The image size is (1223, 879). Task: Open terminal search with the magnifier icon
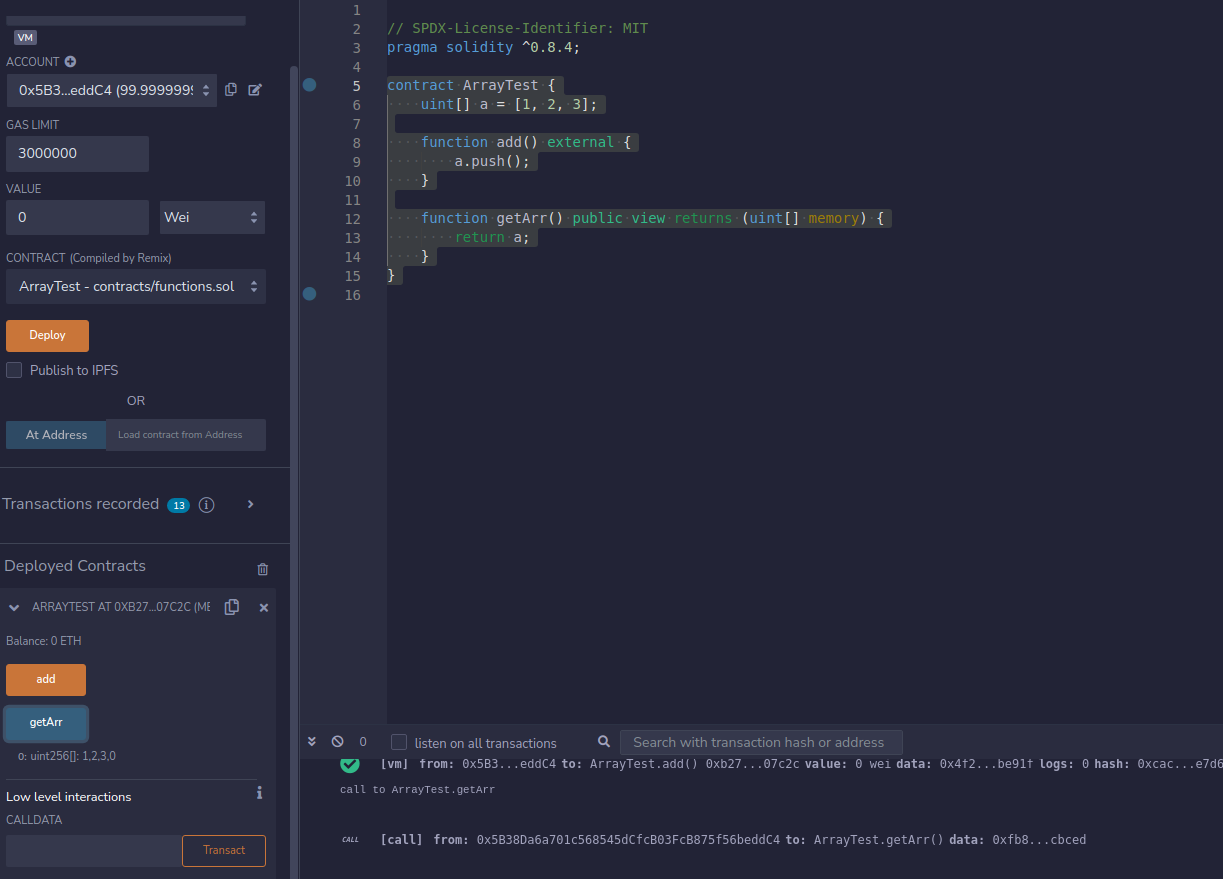[603, 741]
